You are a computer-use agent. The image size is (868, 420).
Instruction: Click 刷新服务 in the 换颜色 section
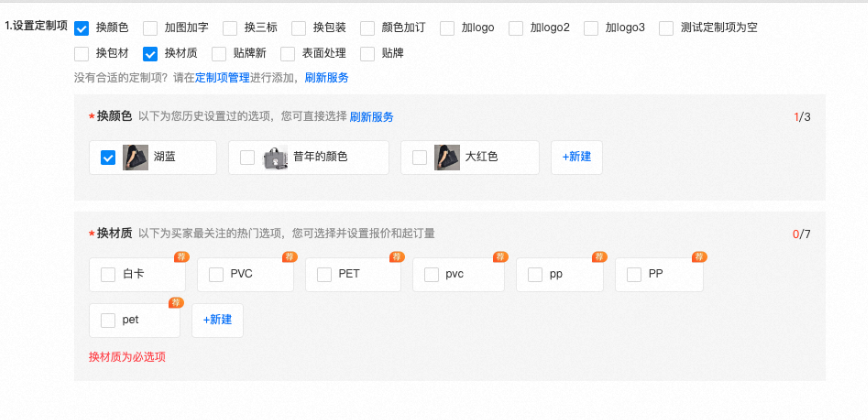tap(371, 117)
